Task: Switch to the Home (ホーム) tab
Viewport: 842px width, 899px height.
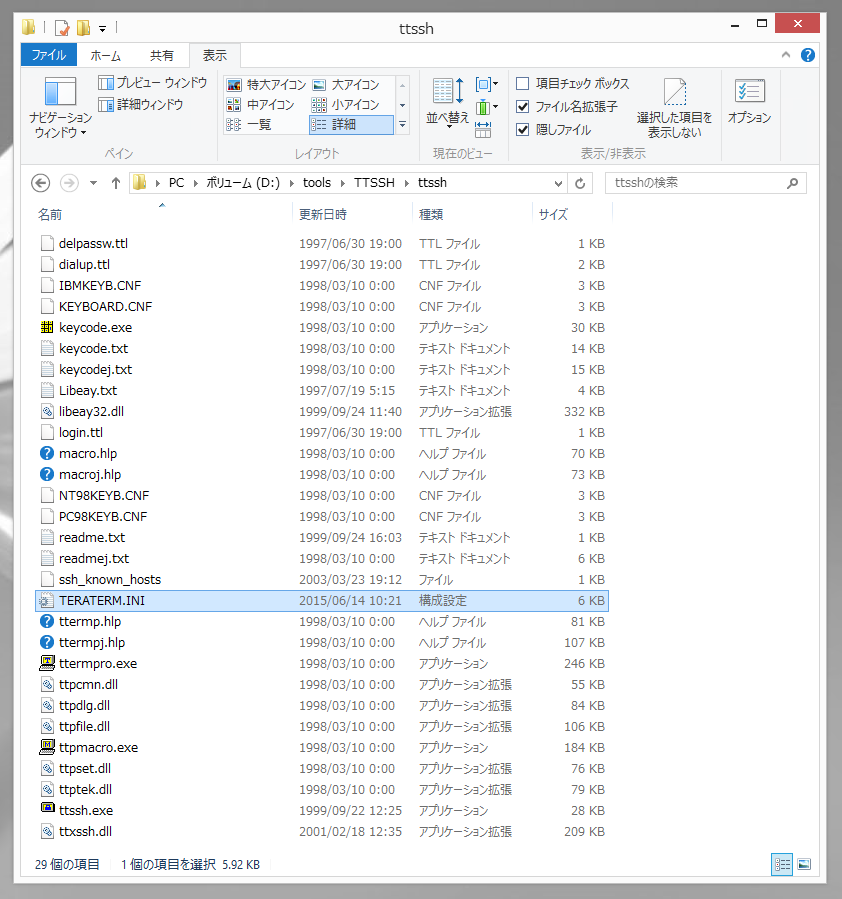Action: 105,56
